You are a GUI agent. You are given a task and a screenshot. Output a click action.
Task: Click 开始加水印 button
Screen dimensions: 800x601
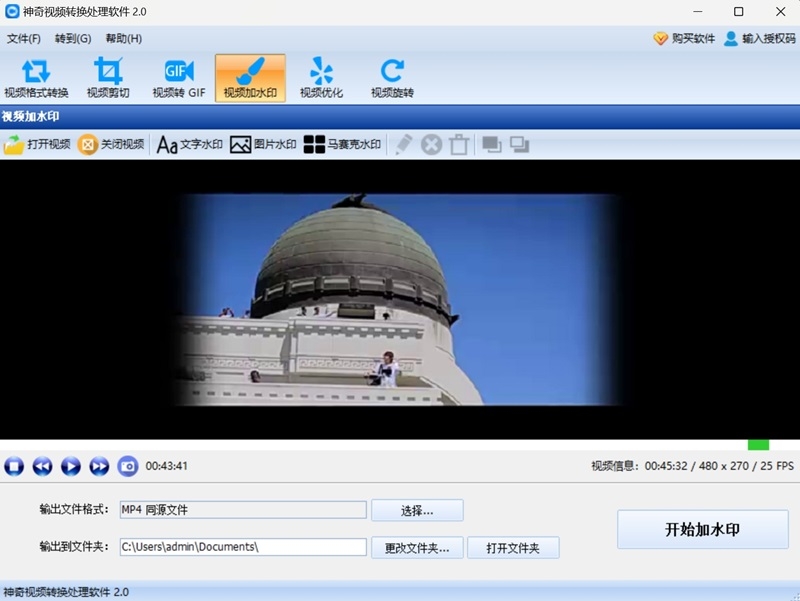click(x=703, y=529)
